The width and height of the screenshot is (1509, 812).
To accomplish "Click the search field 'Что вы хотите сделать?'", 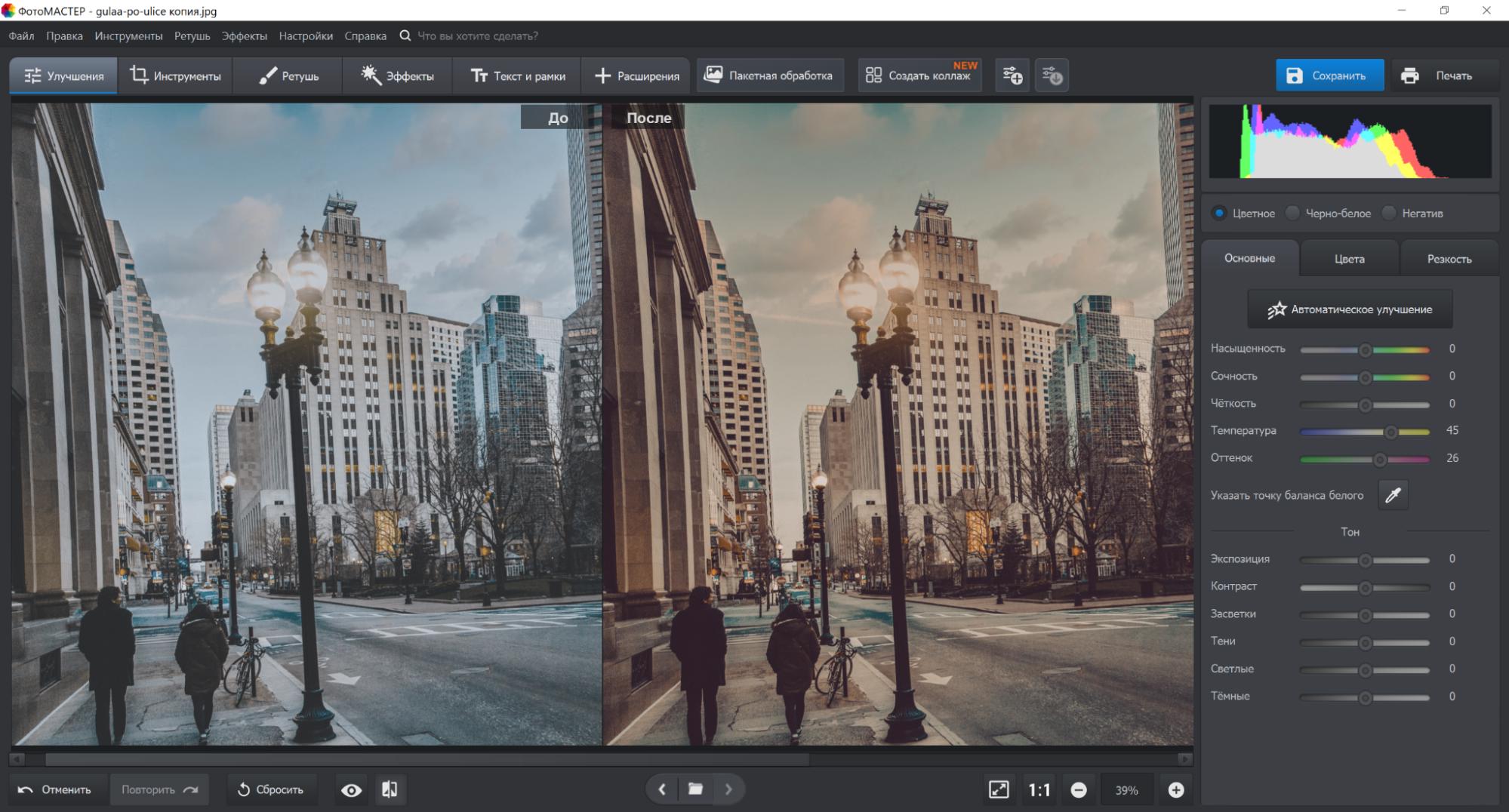I will pos(477,35).
